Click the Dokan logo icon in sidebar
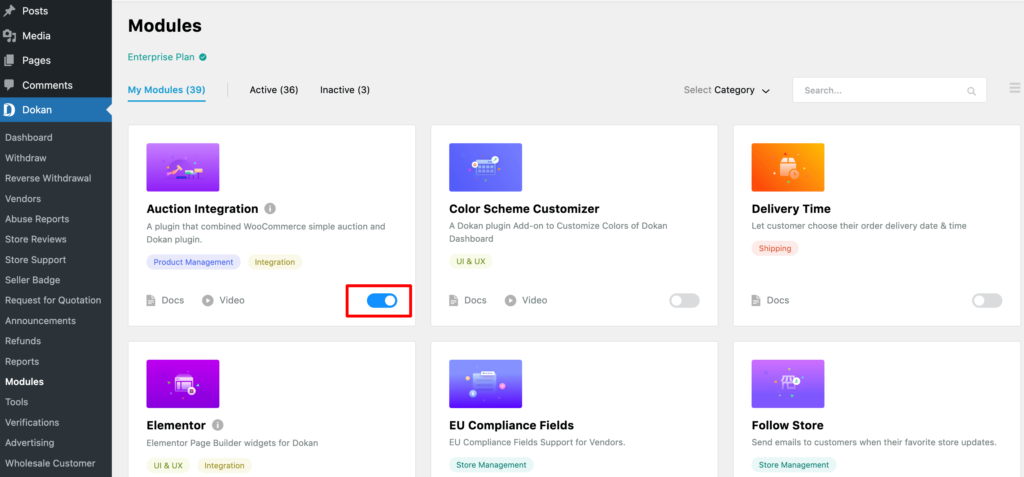 point(9,110)
